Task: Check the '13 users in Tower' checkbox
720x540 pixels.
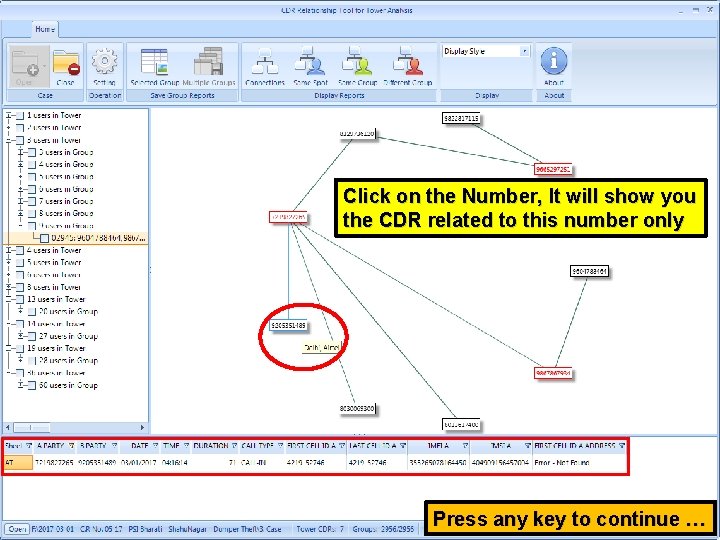Action: click(20, 299)
